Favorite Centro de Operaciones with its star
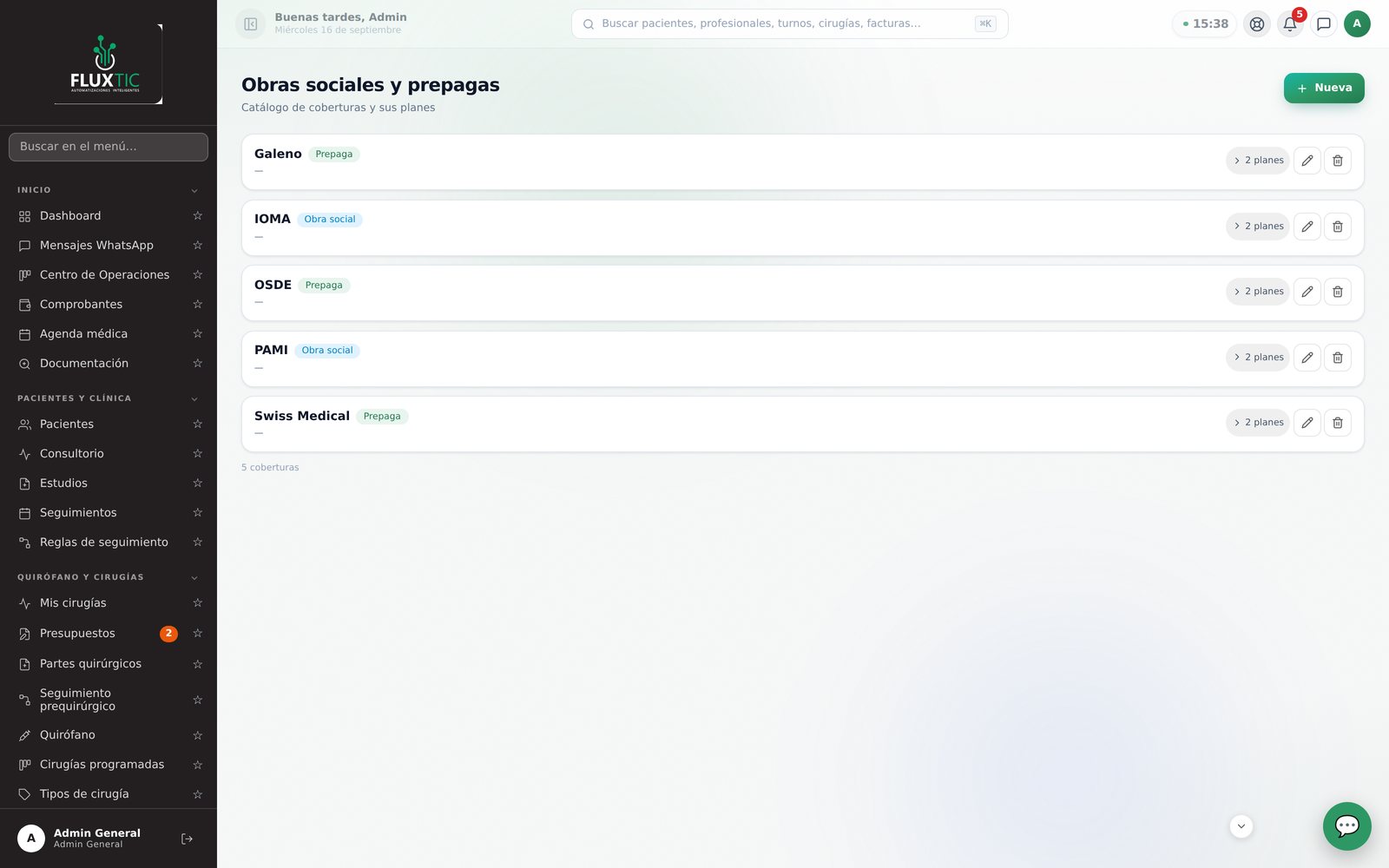Viewport: 1389px width, 868px height. 197,275
